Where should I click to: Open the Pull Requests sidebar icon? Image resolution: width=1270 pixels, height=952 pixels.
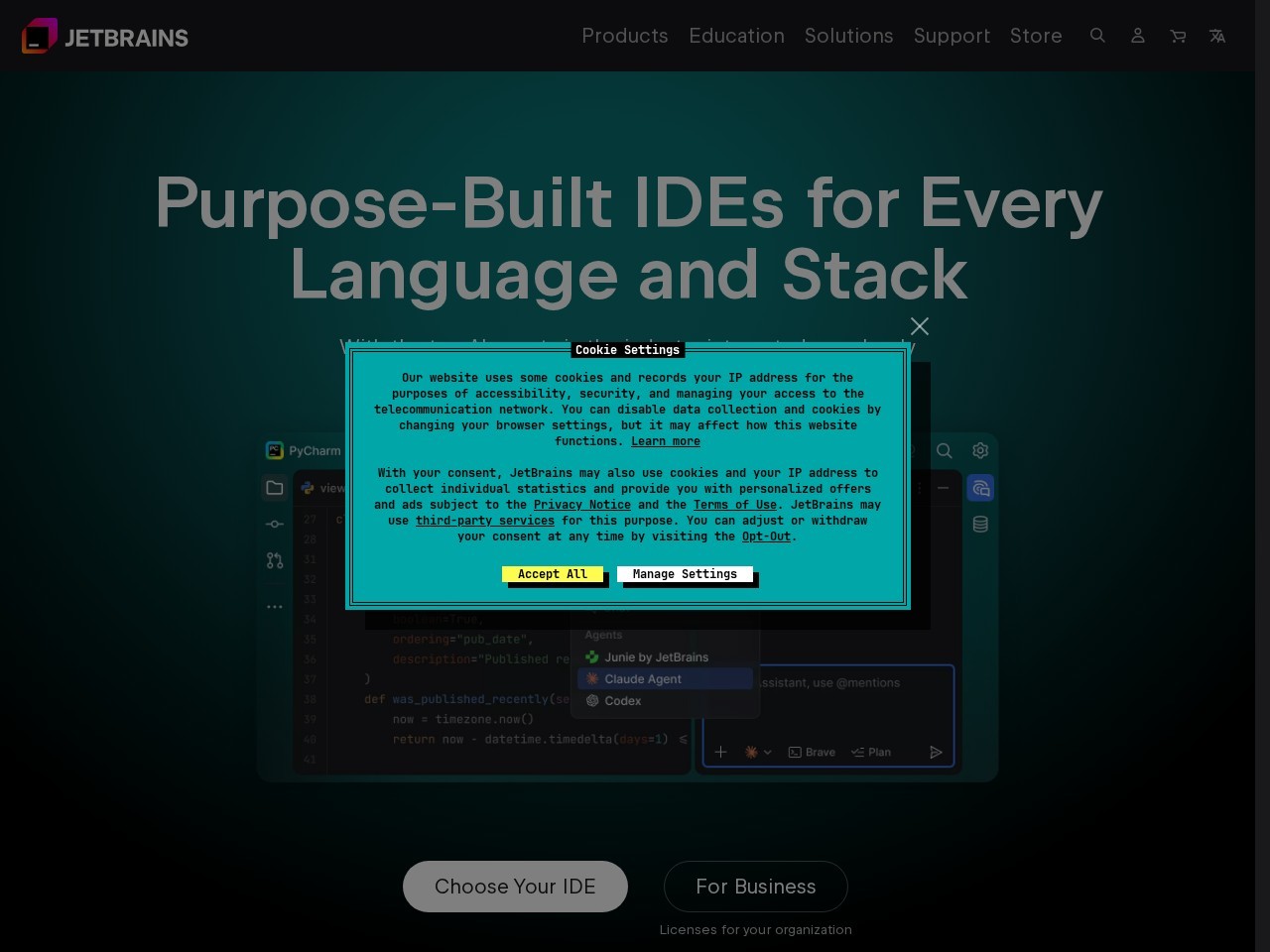coord(274,559)
